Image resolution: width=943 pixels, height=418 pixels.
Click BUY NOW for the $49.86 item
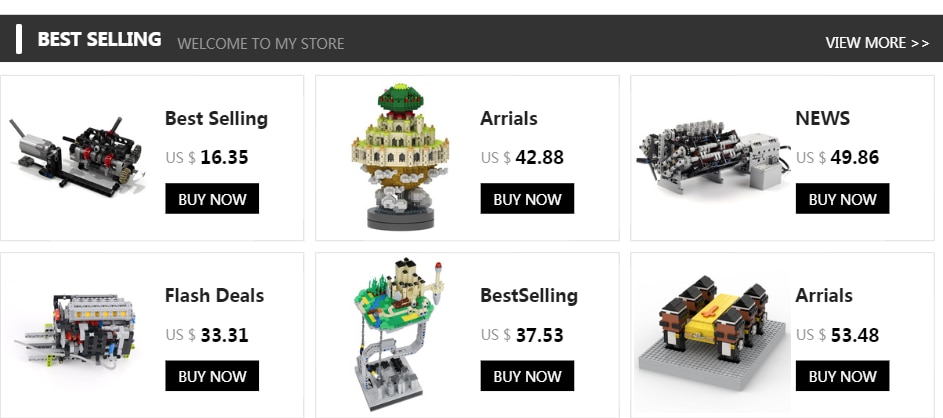(843, 198)
